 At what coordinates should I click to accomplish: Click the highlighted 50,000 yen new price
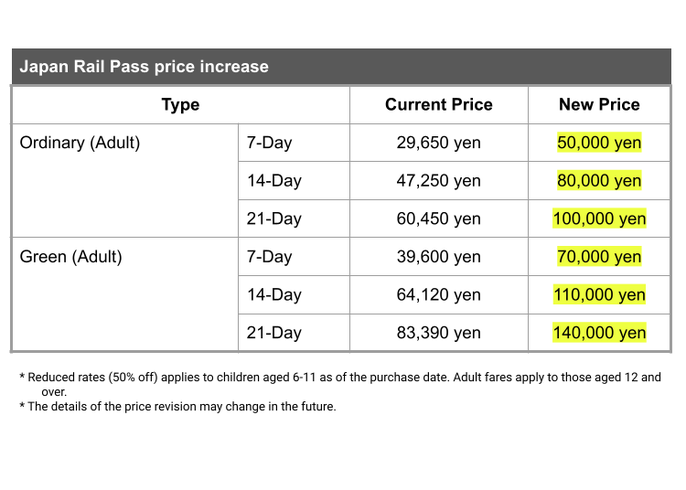pos(599,143)
